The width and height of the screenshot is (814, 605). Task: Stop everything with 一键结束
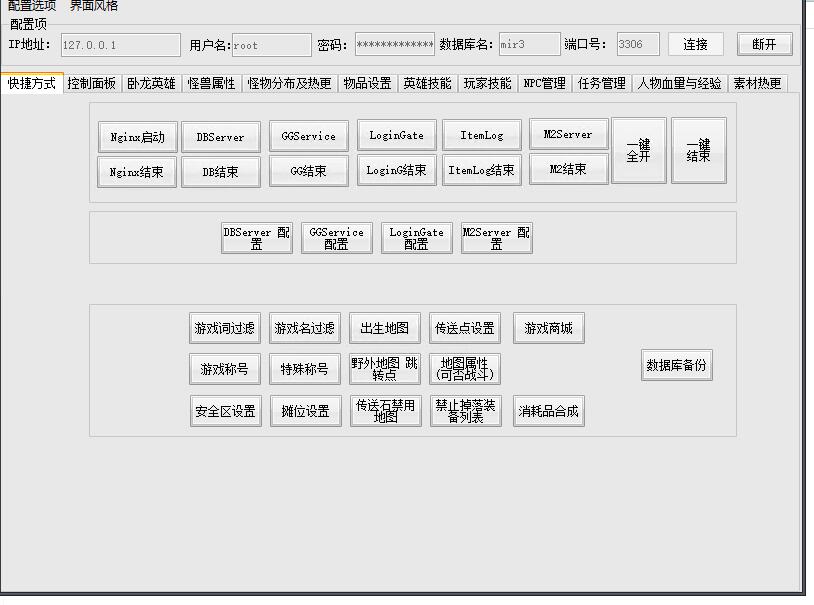click(x=698, y=151)
